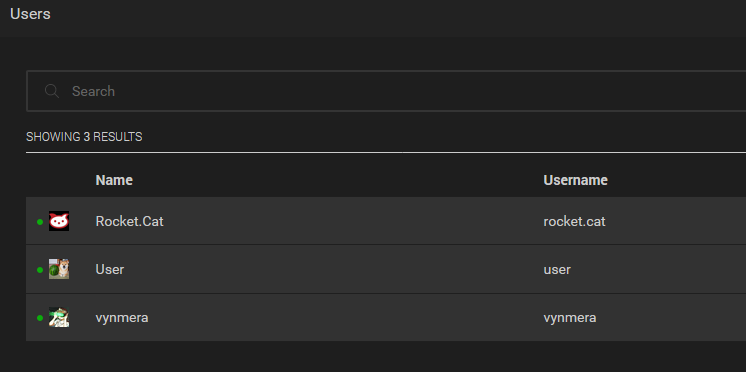Open the vynmera name entry
Viewport: 746px width, 372px height.
click(x=122, y=318)
